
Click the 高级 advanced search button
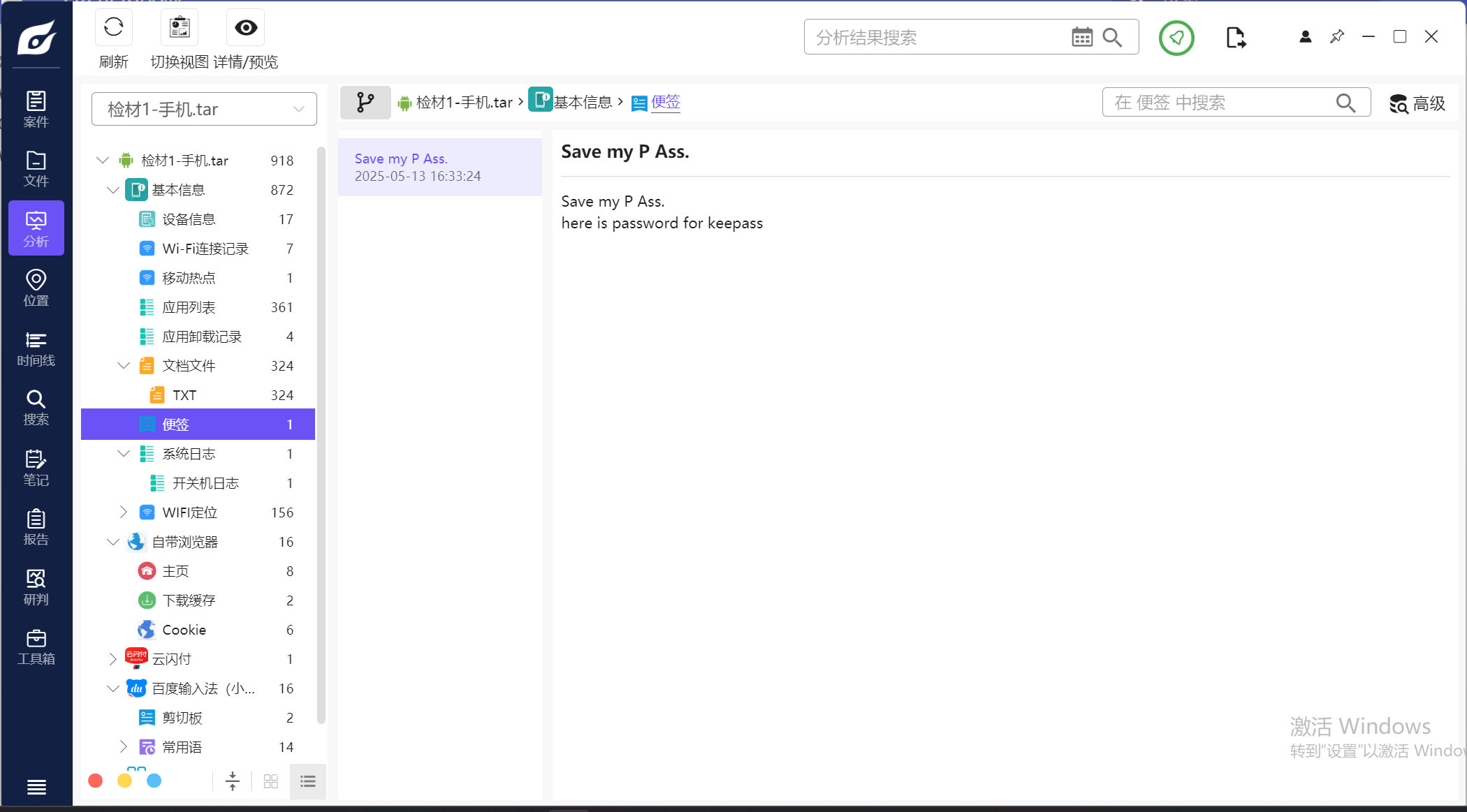1417,103
